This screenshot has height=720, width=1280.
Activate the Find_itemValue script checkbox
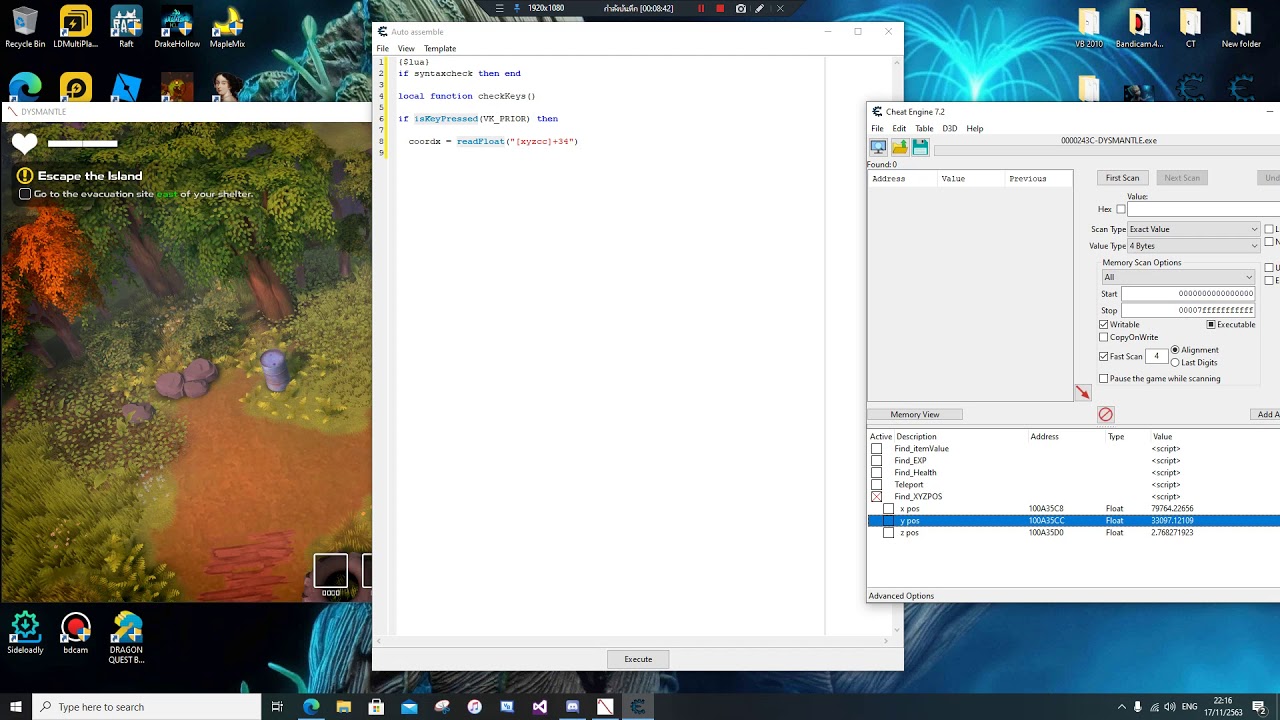coord(877,449)
